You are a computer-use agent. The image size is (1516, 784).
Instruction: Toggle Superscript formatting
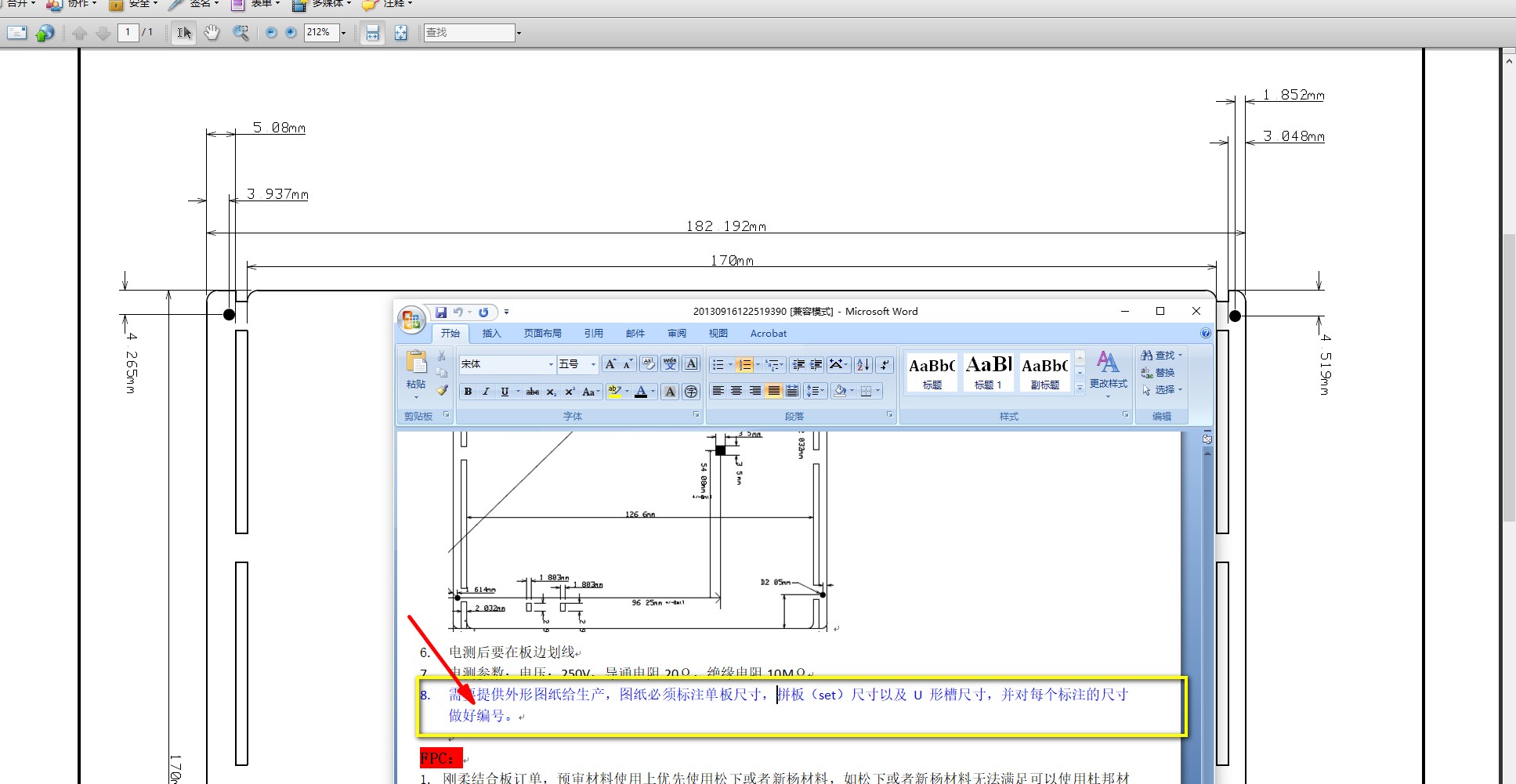570,392
